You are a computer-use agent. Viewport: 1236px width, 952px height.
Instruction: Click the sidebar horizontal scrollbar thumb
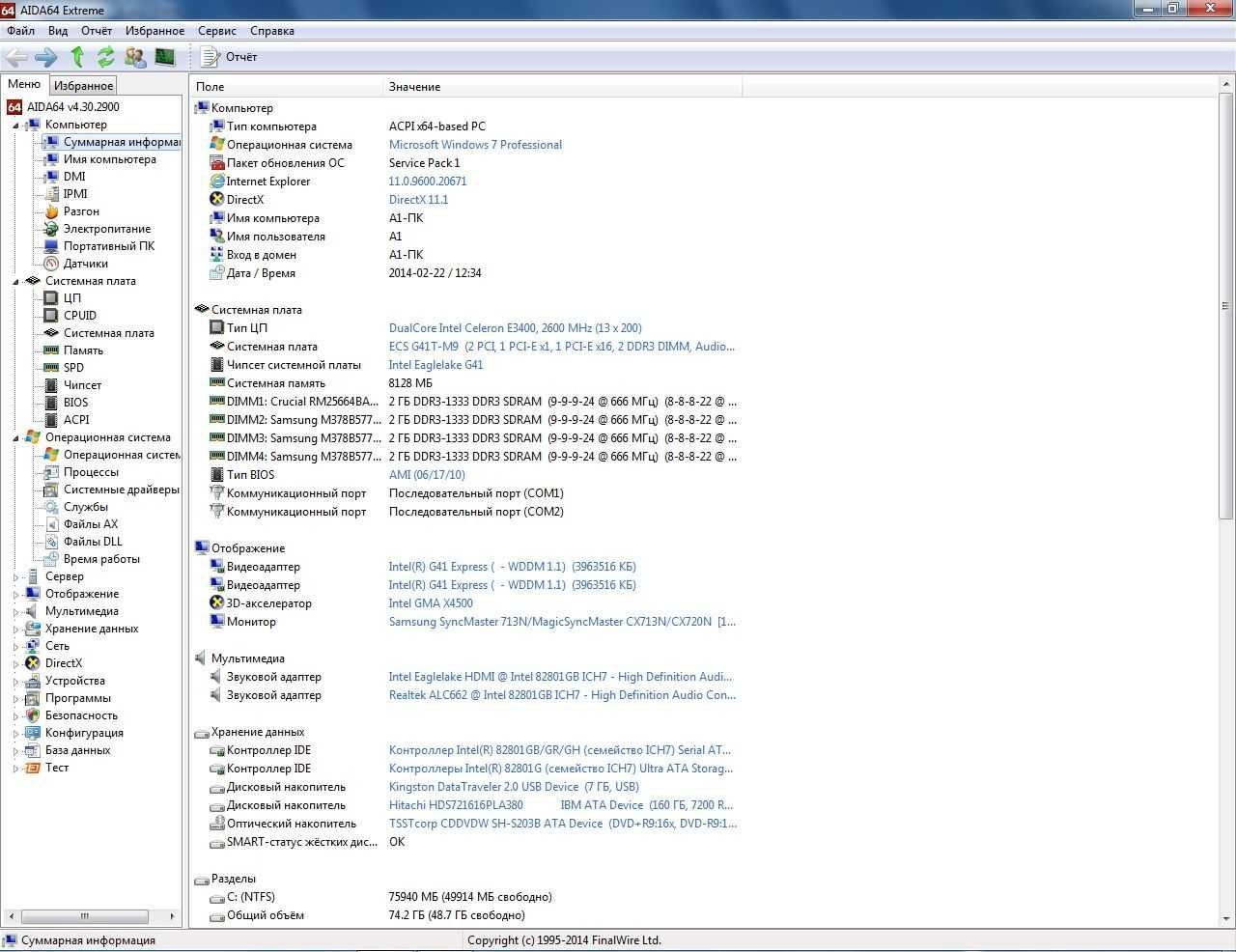tap(84, 916)
